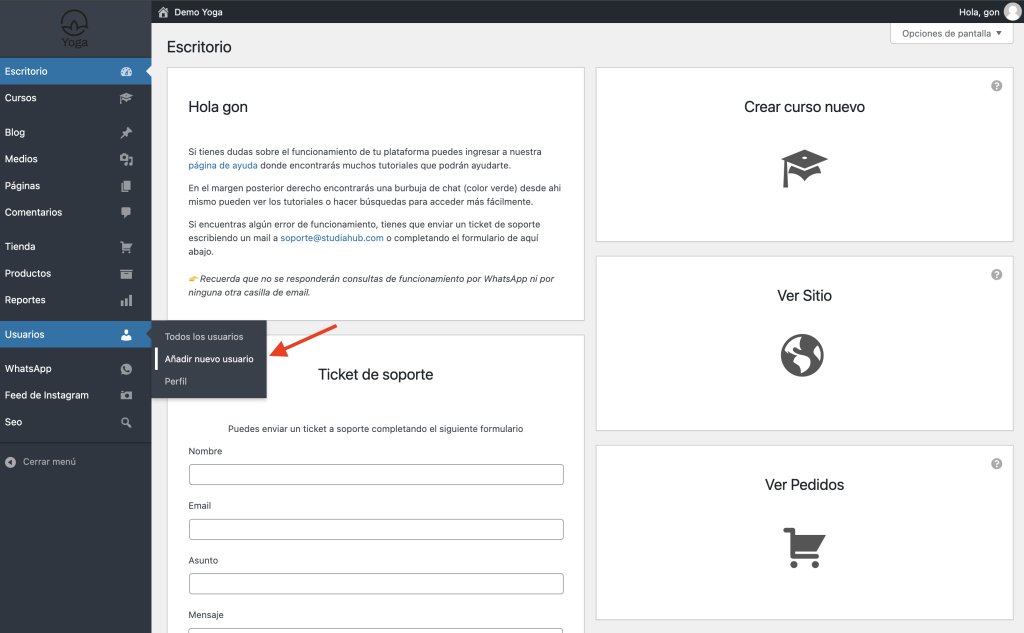Click the globe icon under Ver Sitio
Viewport: 1024px width, 633px height.
801,355
